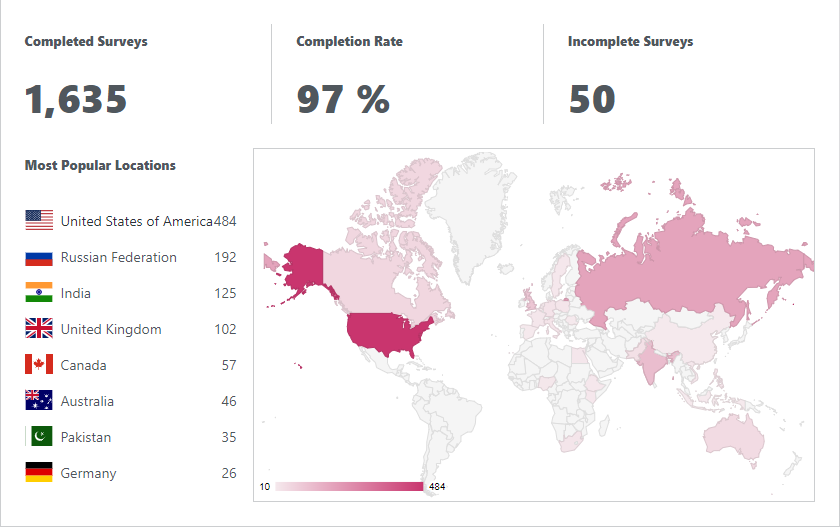The image size is (840, 527).
Task: Click South Africa on the world map
Action: (571, 443)
